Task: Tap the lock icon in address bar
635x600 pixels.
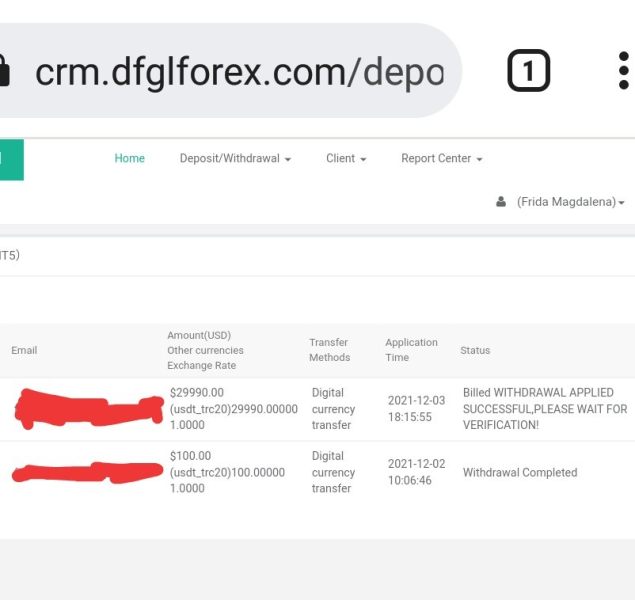Action: point(4,70)
